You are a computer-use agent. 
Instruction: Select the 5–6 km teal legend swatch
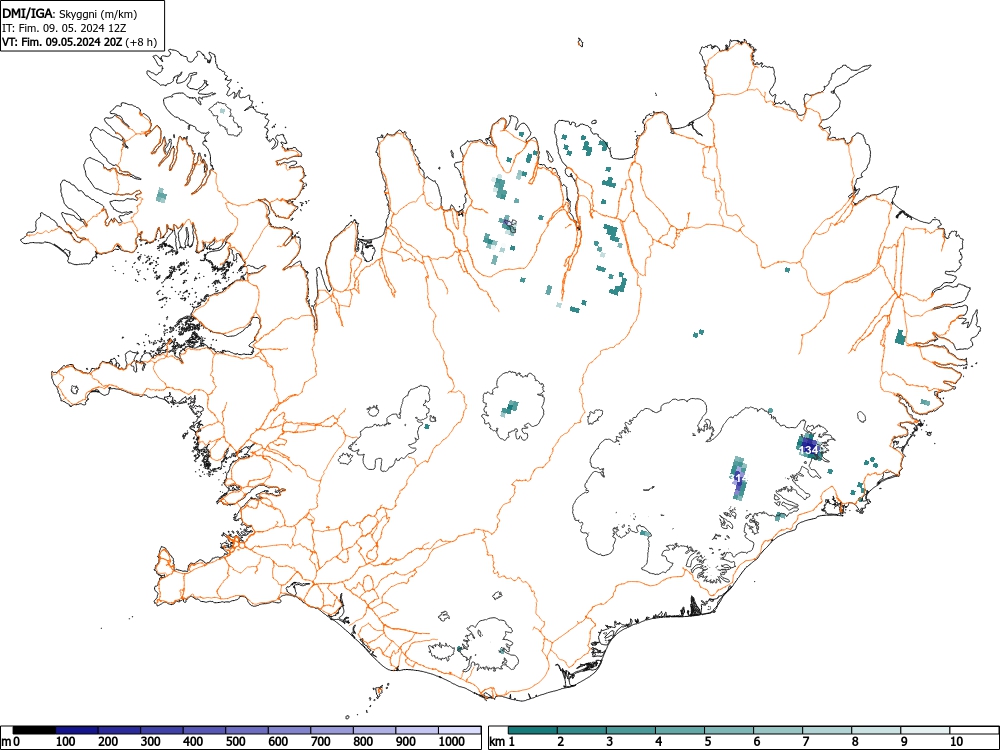(729, 730)
